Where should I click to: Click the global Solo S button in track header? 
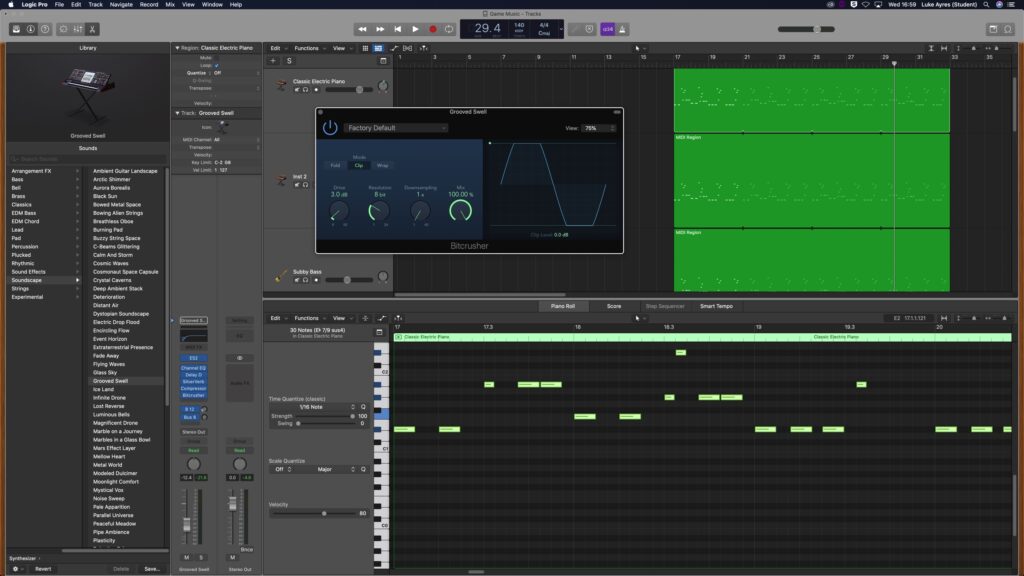pos(289,61)
